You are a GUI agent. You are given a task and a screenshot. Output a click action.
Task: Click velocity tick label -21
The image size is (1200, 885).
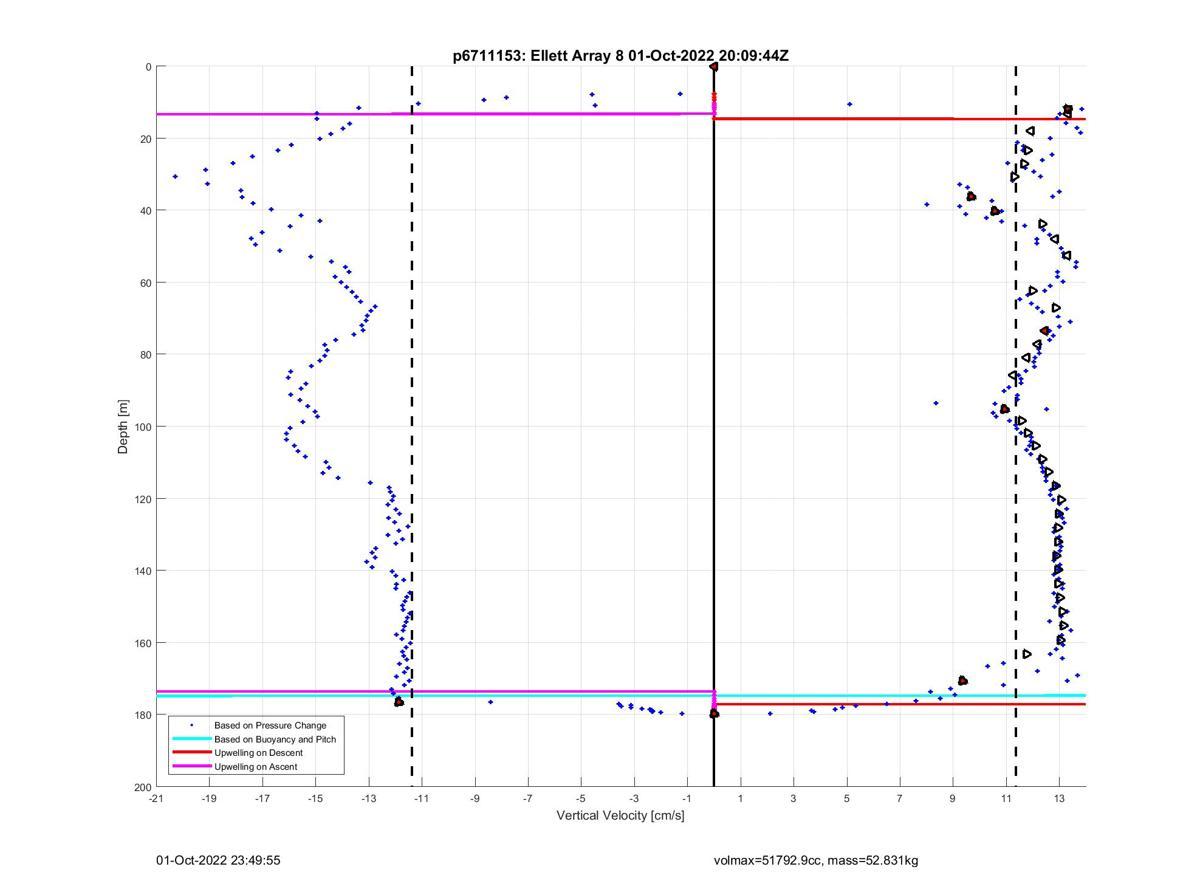coord(156,799)
